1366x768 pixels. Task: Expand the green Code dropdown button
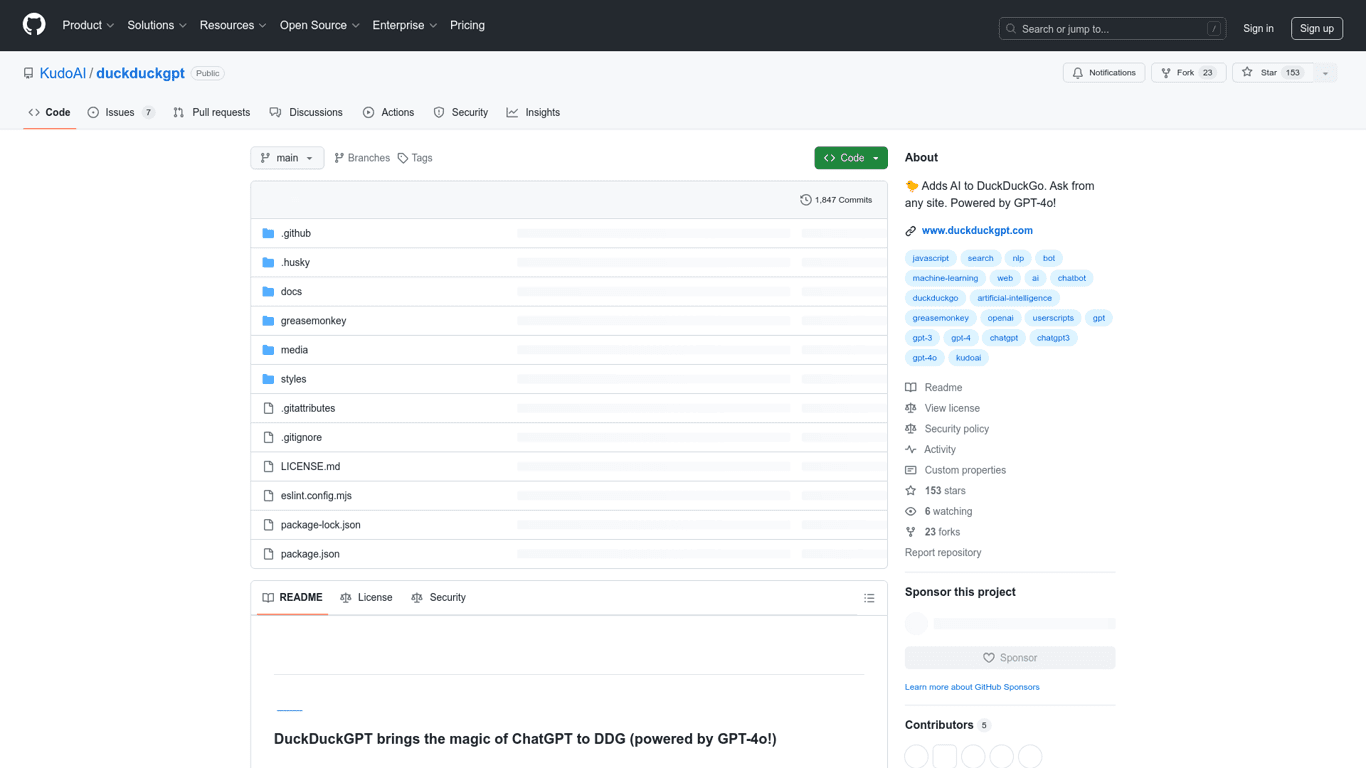850,158
